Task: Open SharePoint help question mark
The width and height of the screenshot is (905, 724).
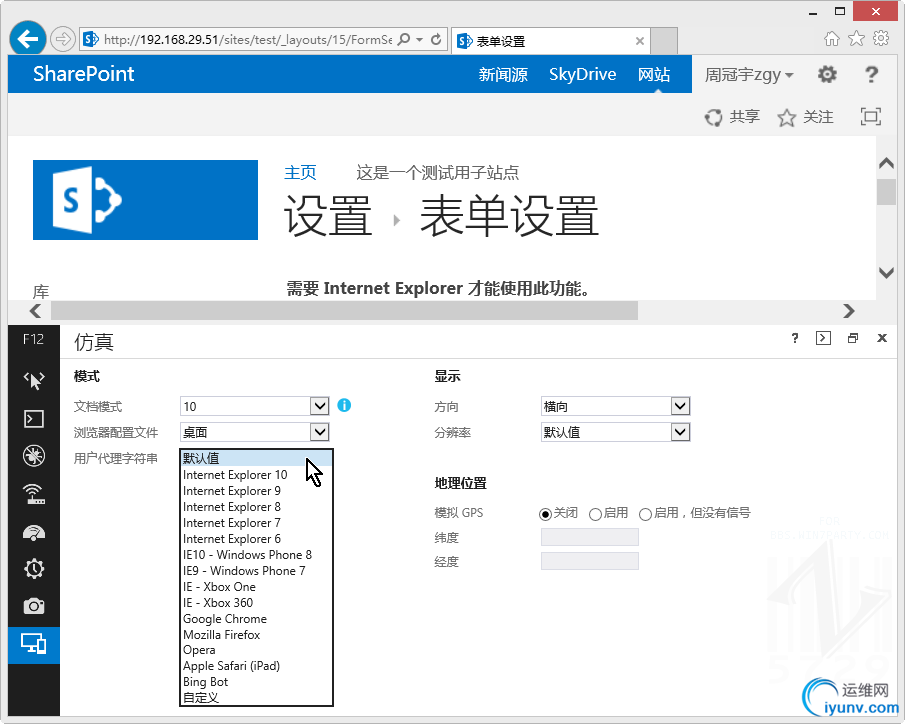Action: tap(872, 74)
